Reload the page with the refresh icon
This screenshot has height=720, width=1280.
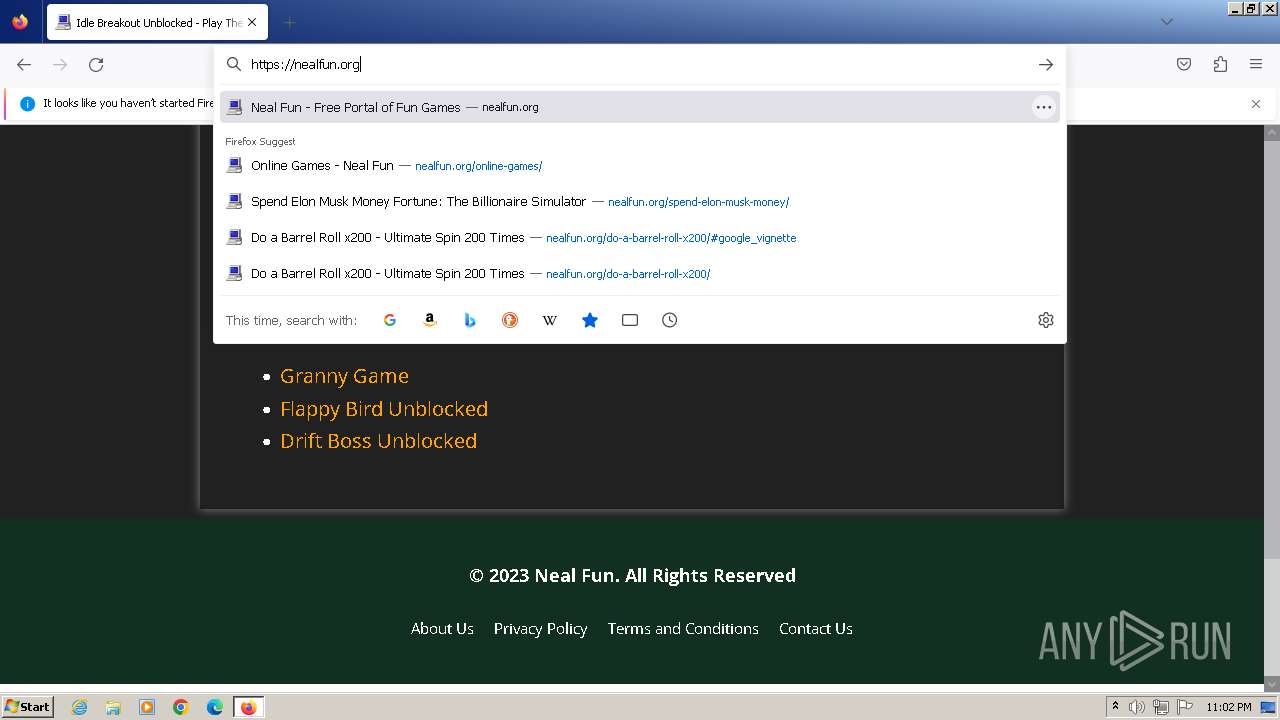pos(96,64)
